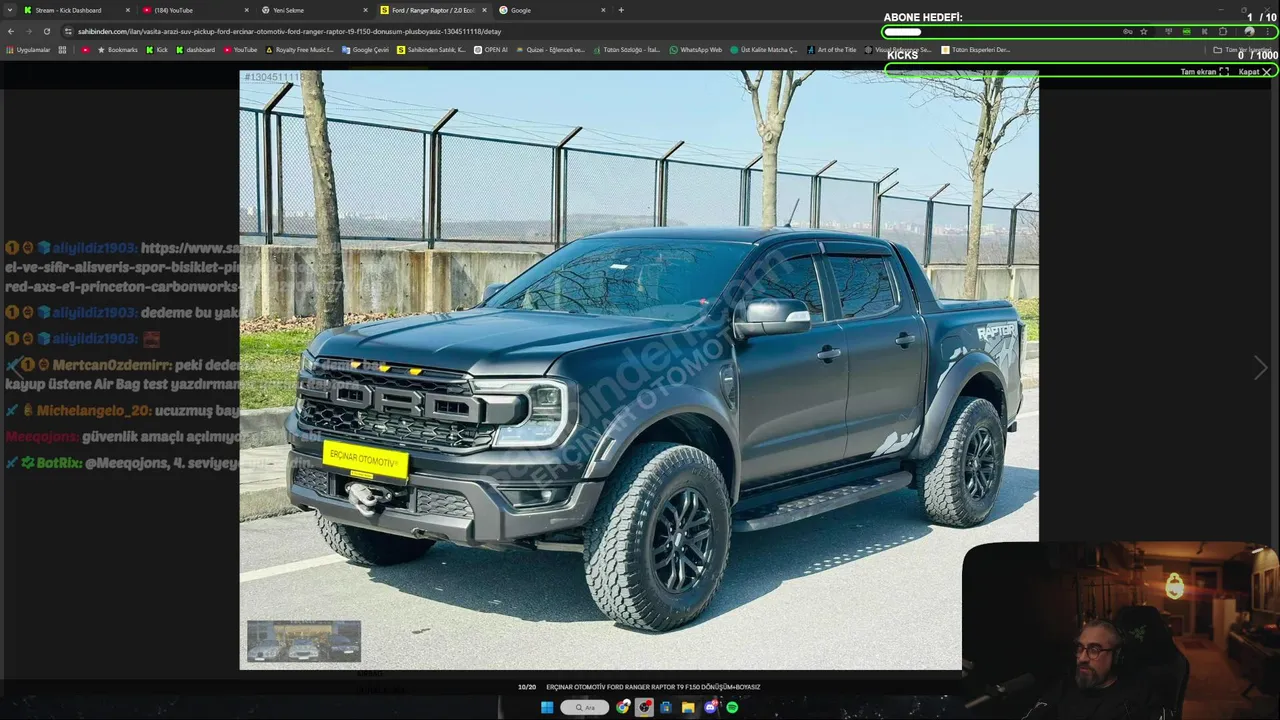
Task: Open Windows Start menu
Action: click(547, 707)
